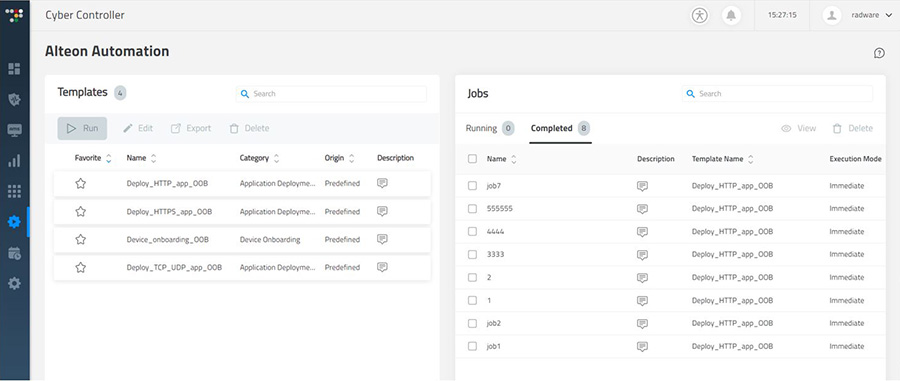Check the 4444 job checkbox
The width and height of the screenshot is (900, 381).
point(472,232)
